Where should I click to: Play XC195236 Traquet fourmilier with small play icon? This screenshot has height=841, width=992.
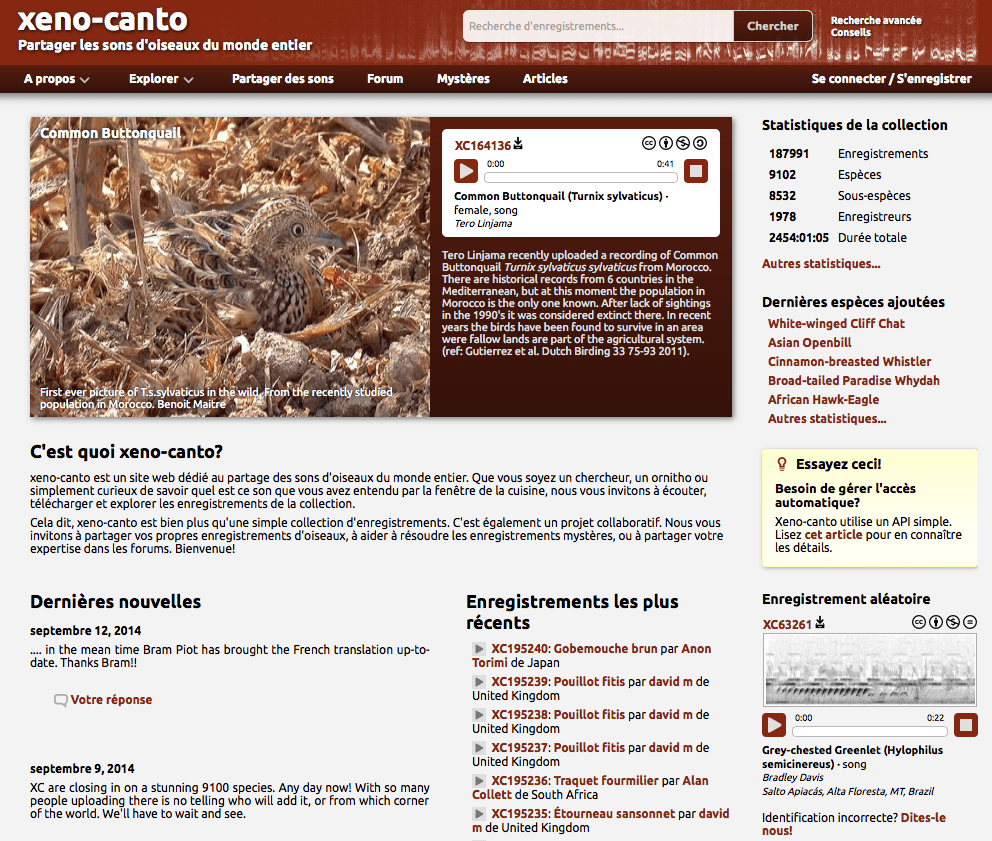coord(479,781)
